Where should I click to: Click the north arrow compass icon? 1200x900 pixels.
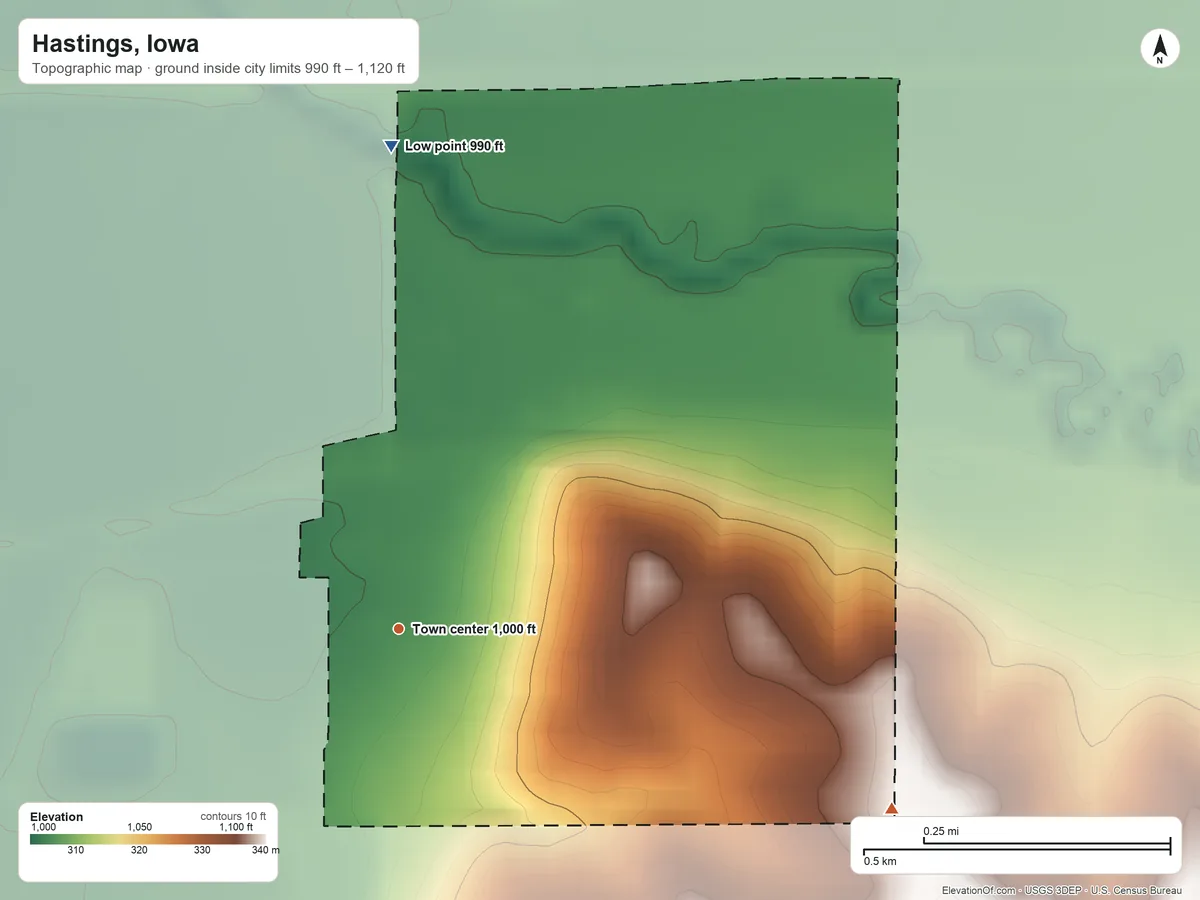point(1159,49)
